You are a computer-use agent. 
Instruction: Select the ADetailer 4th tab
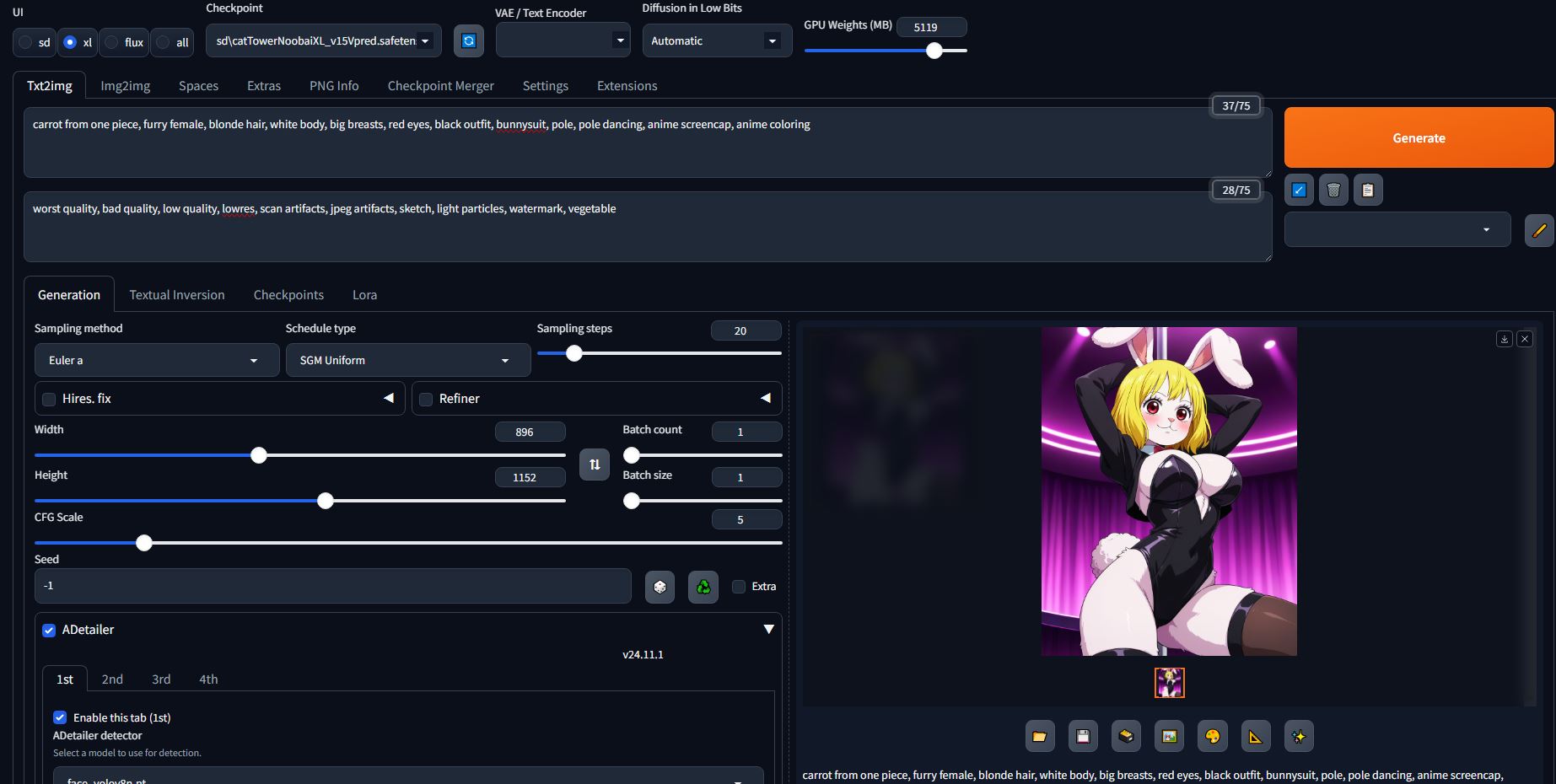pyautogui.click(x=208, y=679)
